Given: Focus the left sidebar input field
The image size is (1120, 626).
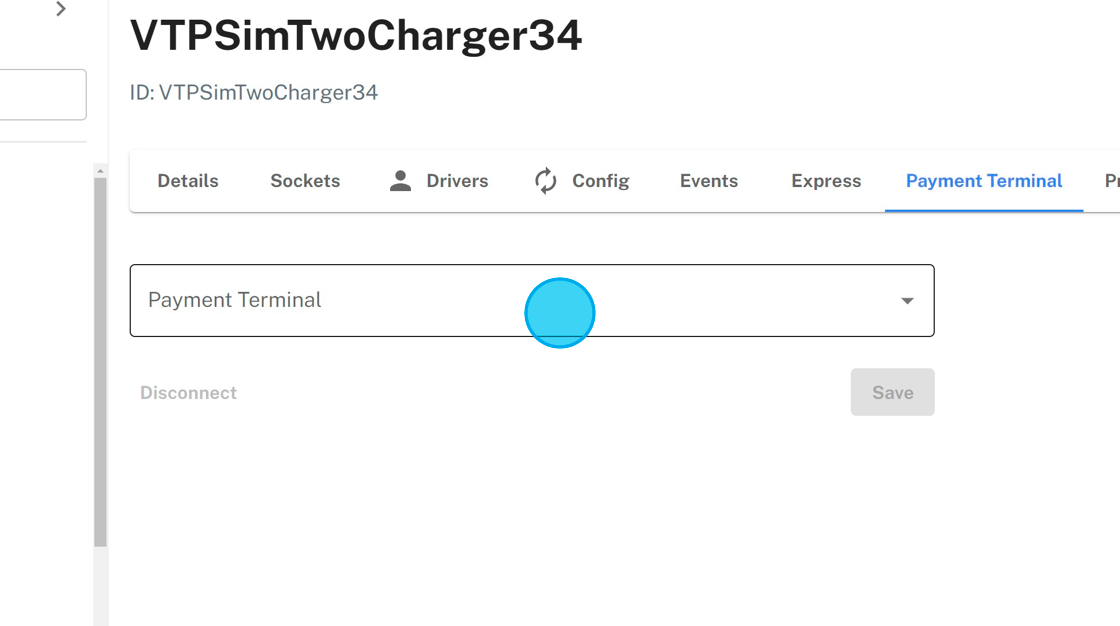Looking at the screenshot, I should coord(42,95).
